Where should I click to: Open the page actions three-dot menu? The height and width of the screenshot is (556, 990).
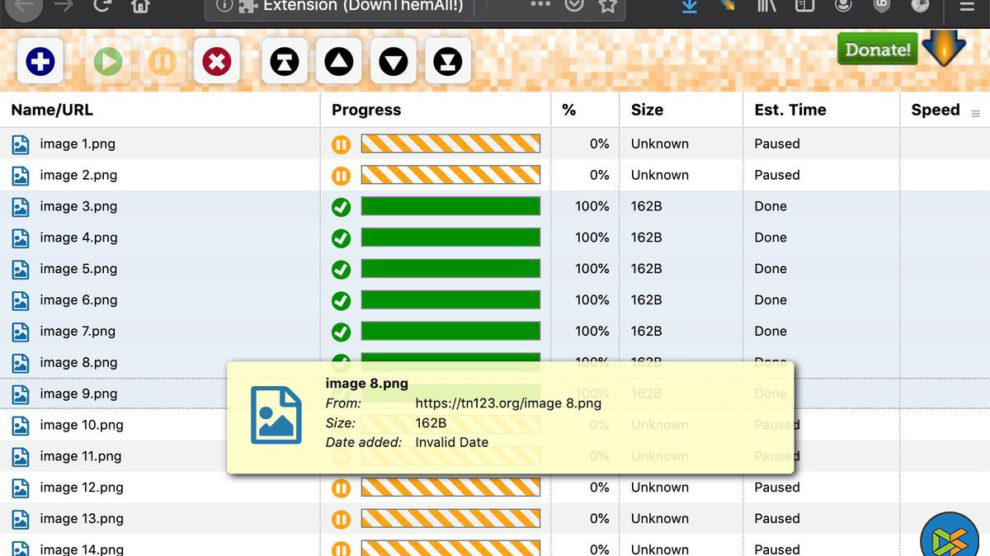540,5
